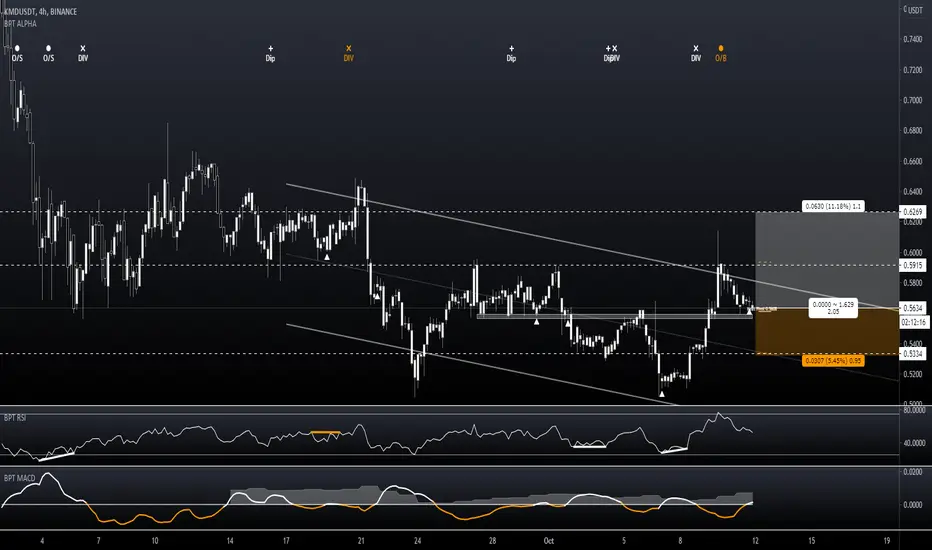Click the USDT currency label on price axis
The width and height of the screenshot is (932, 550).
point(915,10)
